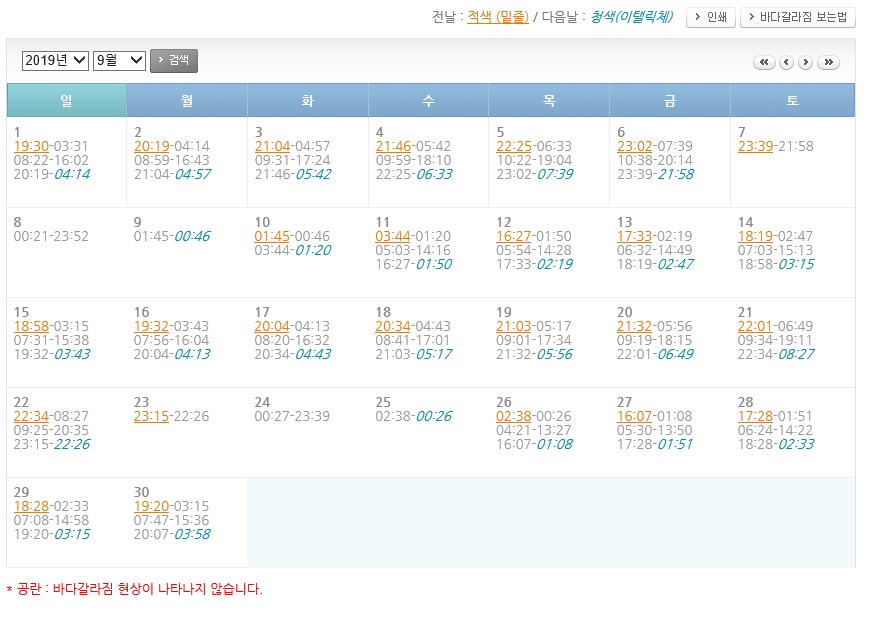This screenshot has width=876, height=624.
Task: Click the 검색 search button
Action: click(x=174, y=60)
